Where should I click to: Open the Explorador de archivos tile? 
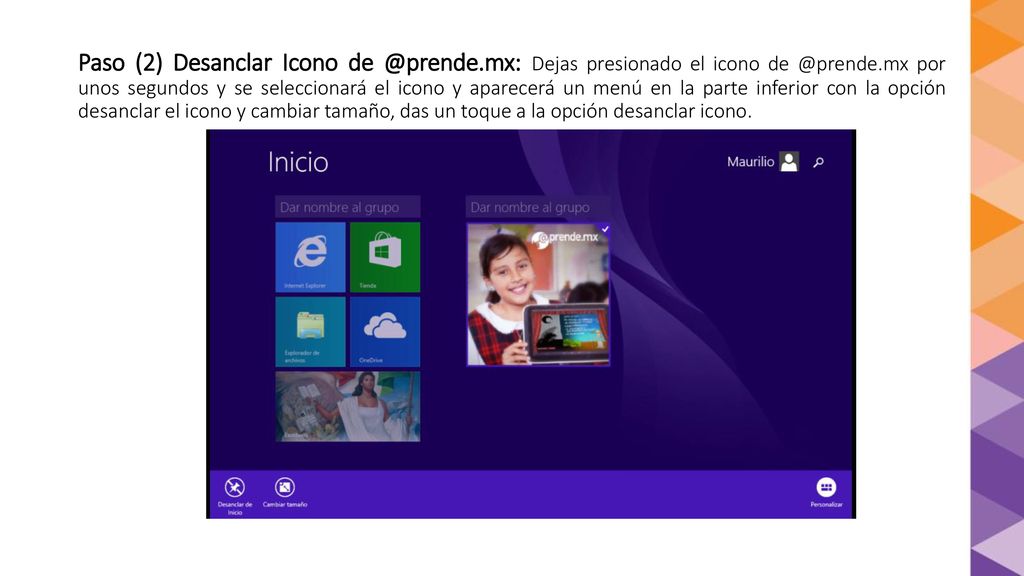(310, 332)
